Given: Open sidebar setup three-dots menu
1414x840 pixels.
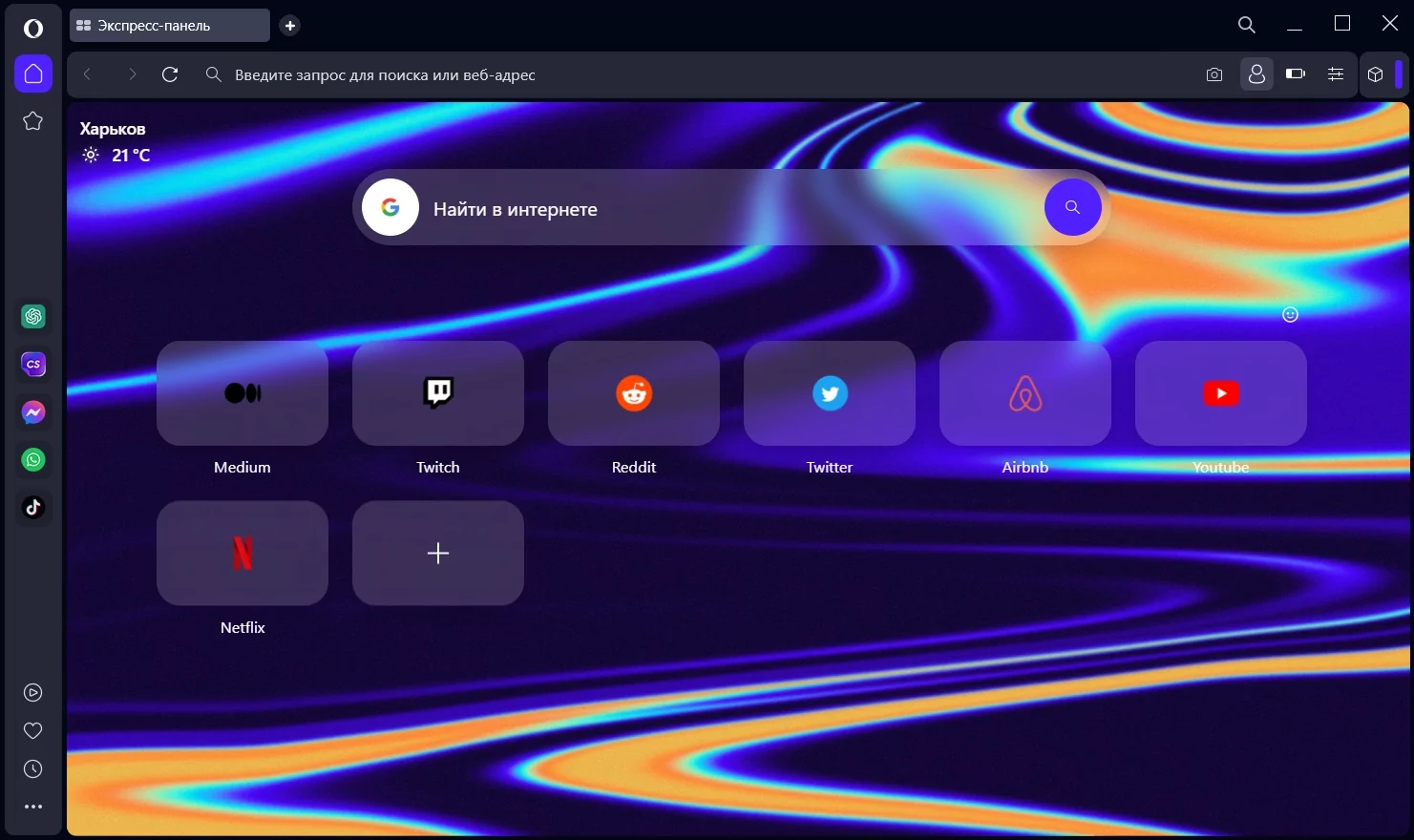Looking at the screenshot, I should coord(33,807).
